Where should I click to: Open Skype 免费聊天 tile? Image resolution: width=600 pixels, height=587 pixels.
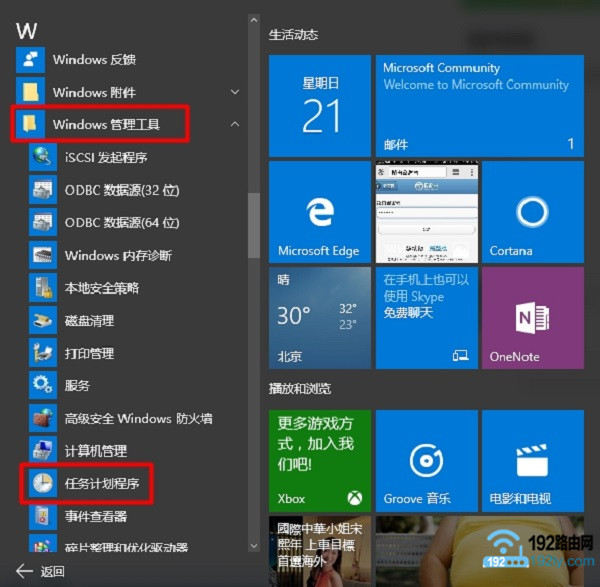click(x=427, y=318)
